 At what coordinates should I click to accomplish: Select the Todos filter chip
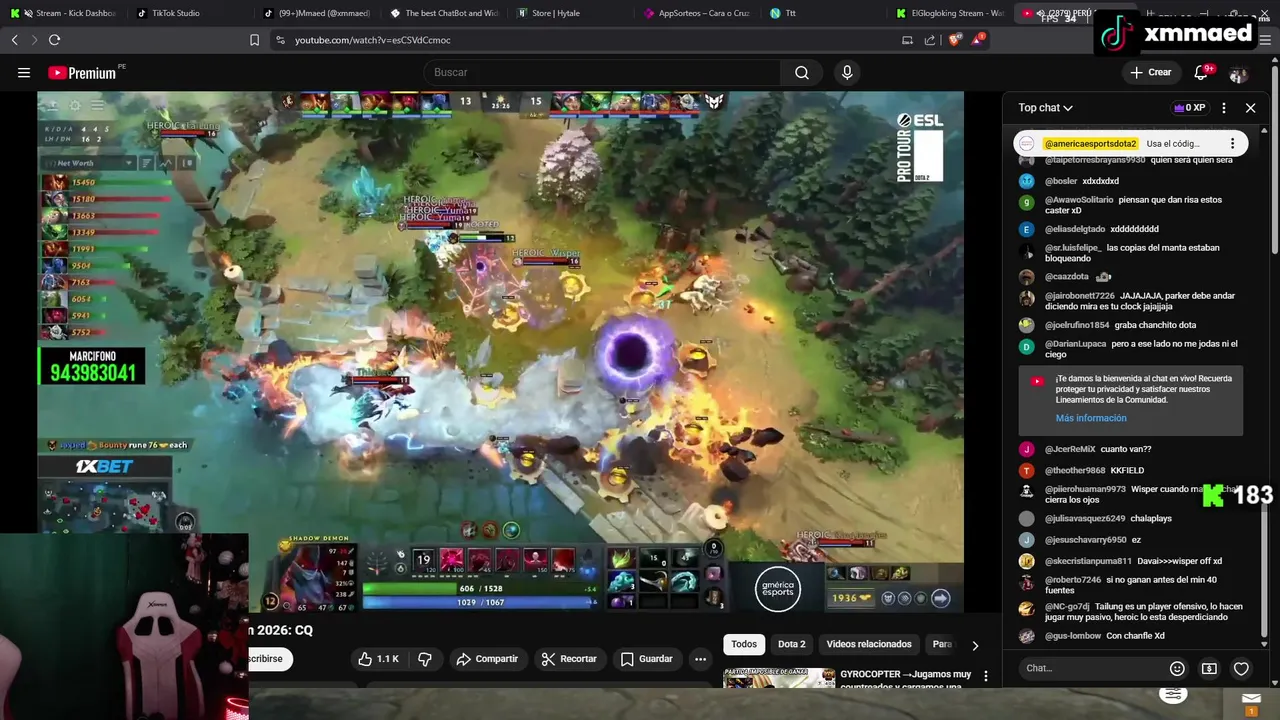coord(744,644)
